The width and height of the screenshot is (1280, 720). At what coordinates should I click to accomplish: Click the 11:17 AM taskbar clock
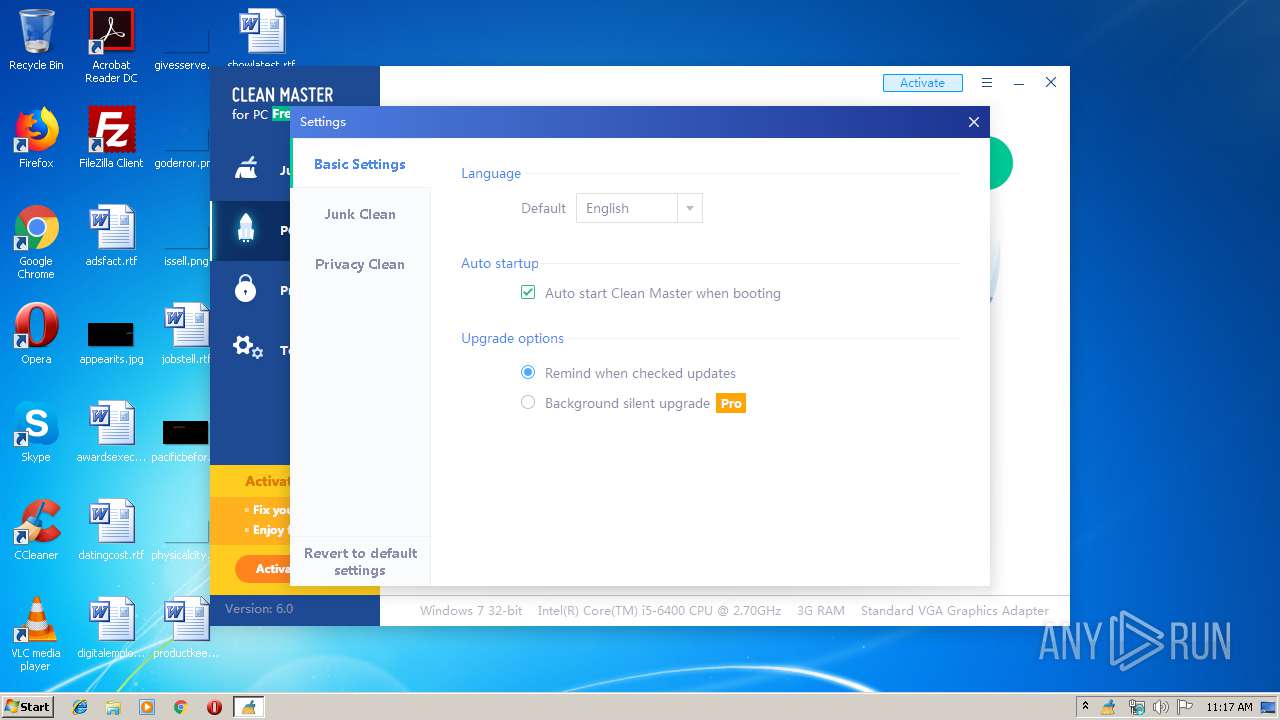pyautogui.click(x=1229, y=707)
